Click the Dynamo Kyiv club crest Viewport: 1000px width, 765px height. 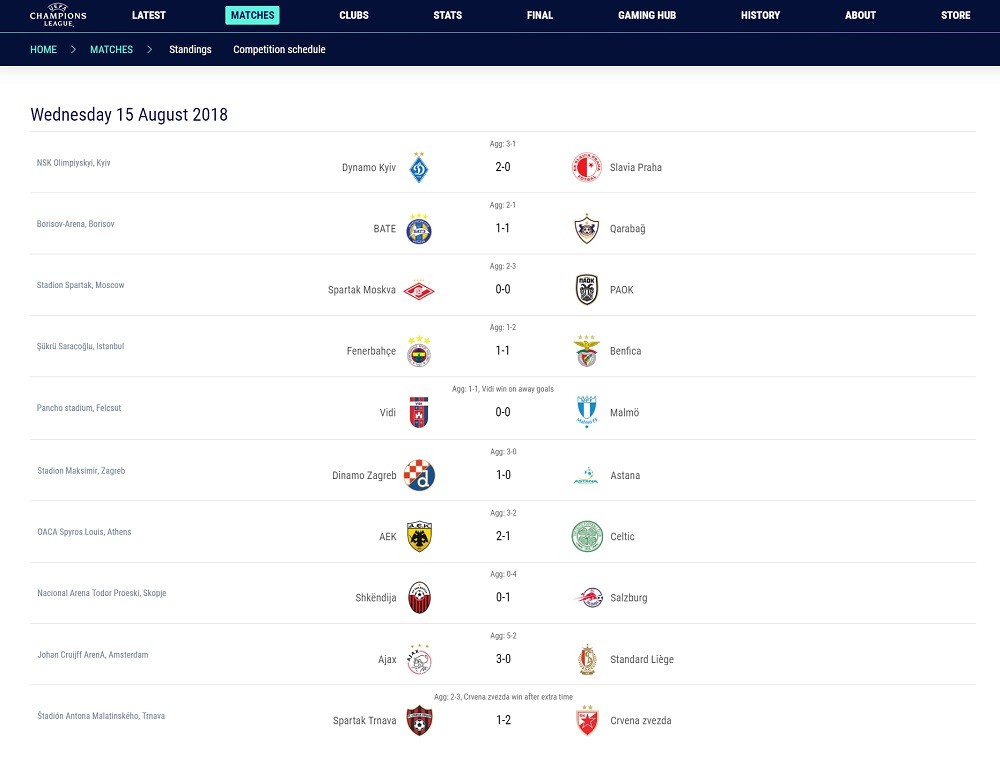[x=419, y=168]
